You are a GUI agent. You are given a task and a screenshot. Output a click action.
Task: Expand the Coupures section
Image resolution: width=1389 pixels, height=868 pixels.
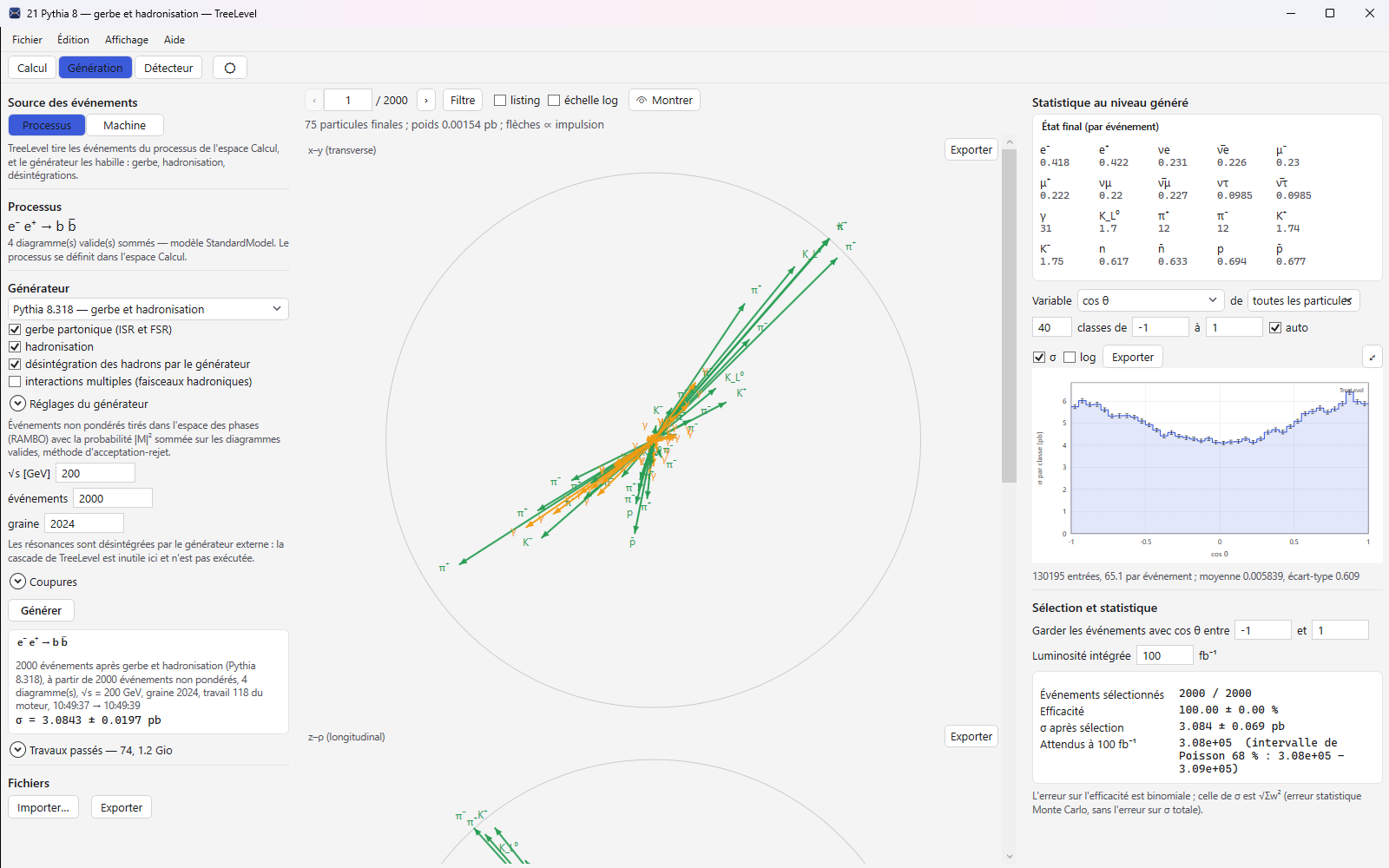coord(17,582)
